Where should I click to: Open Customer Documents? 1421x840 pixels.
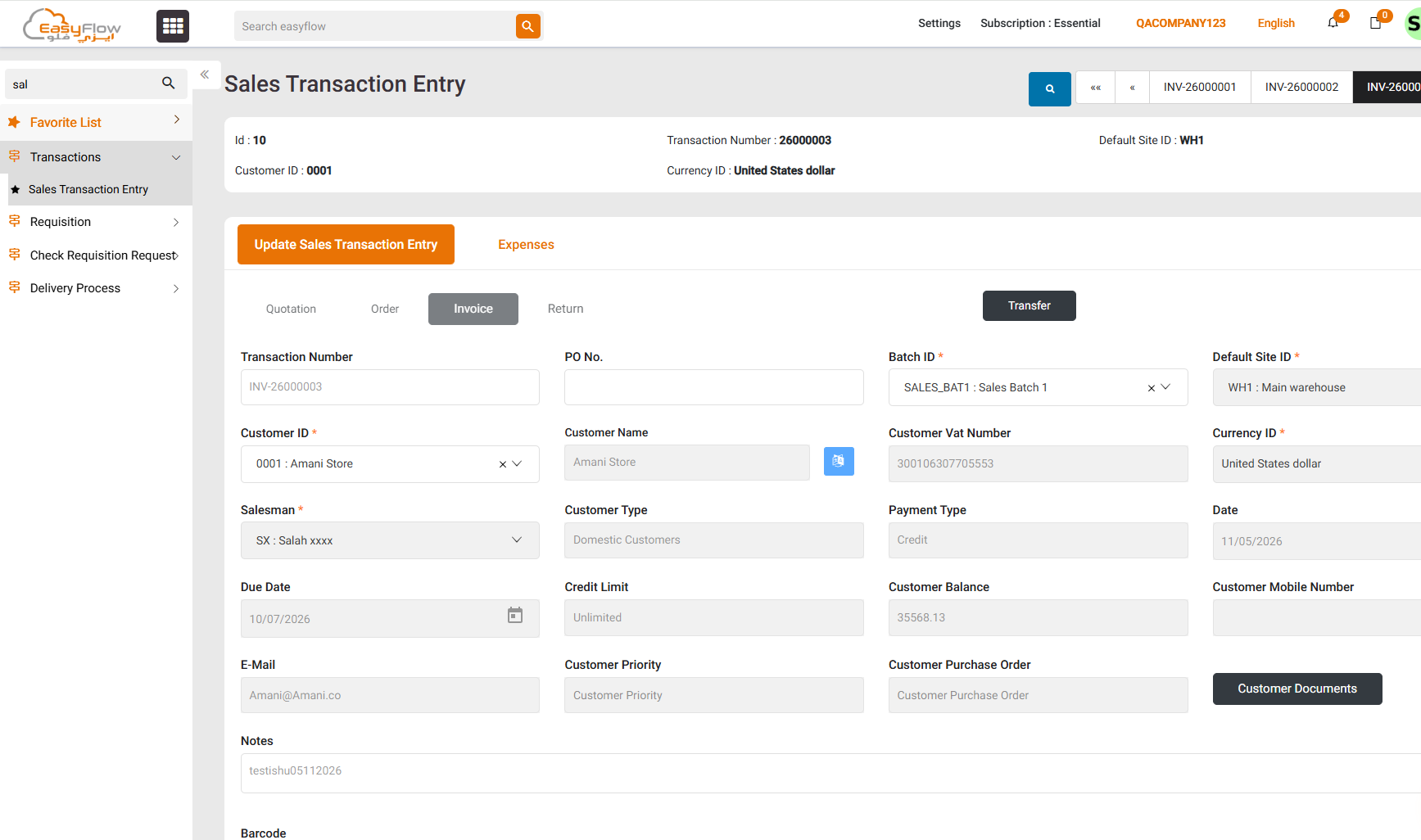tap(1297, 689)
